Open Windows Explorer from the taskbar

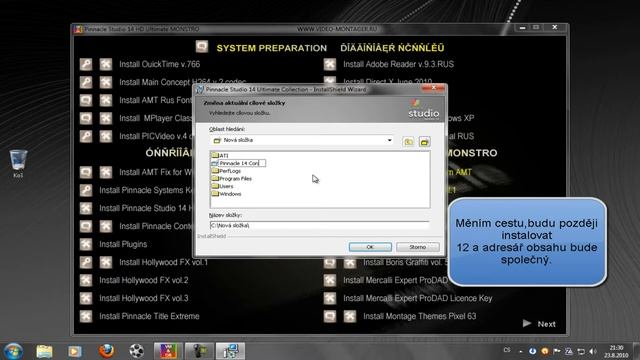44,351
